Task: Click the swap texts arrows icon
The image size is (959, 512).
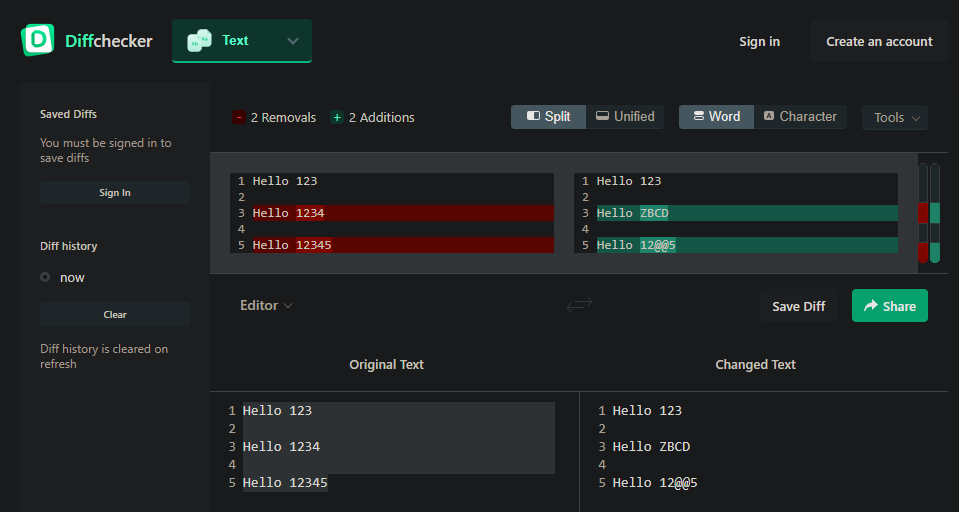Action: [x=579, y=305]
